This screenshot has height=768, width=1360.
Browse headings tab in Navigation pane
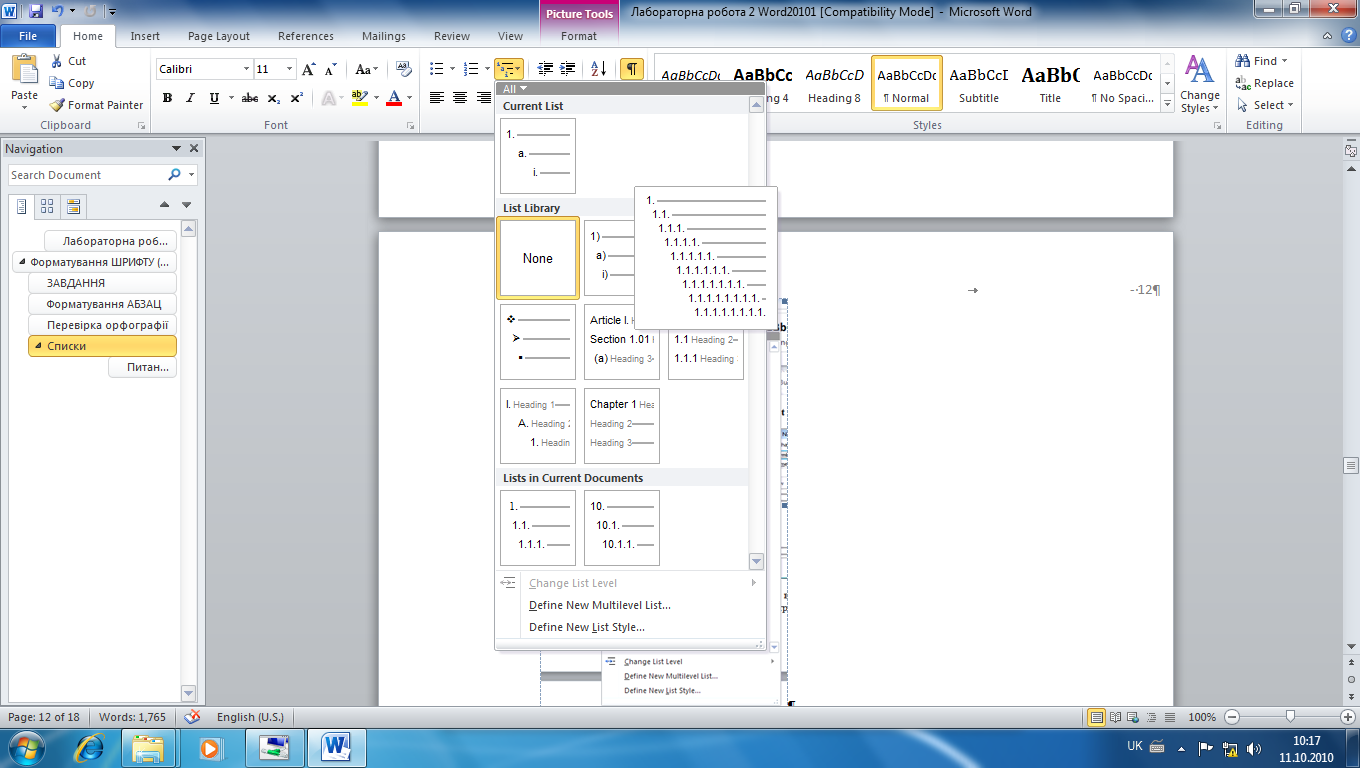pyautogui.click(x=22, y=207)
